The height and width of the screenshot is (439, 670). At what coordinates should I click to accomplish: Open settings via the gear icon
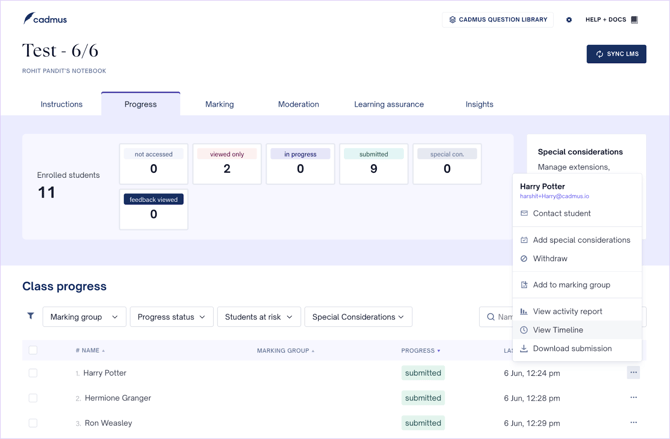click(569, 20)
